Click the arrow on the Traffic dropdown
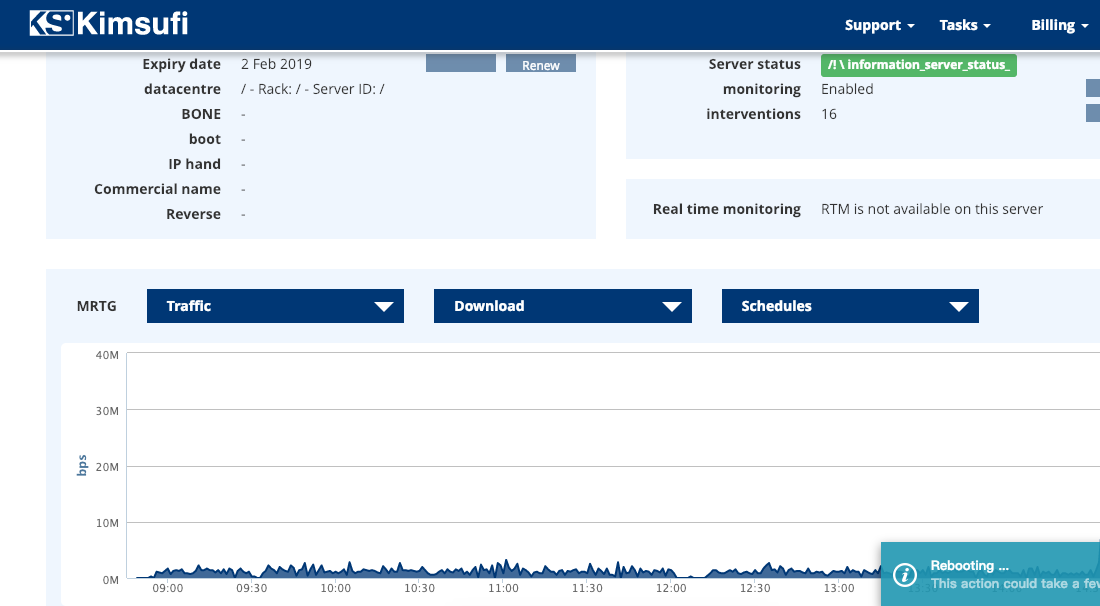 click(x=383, y=307)
